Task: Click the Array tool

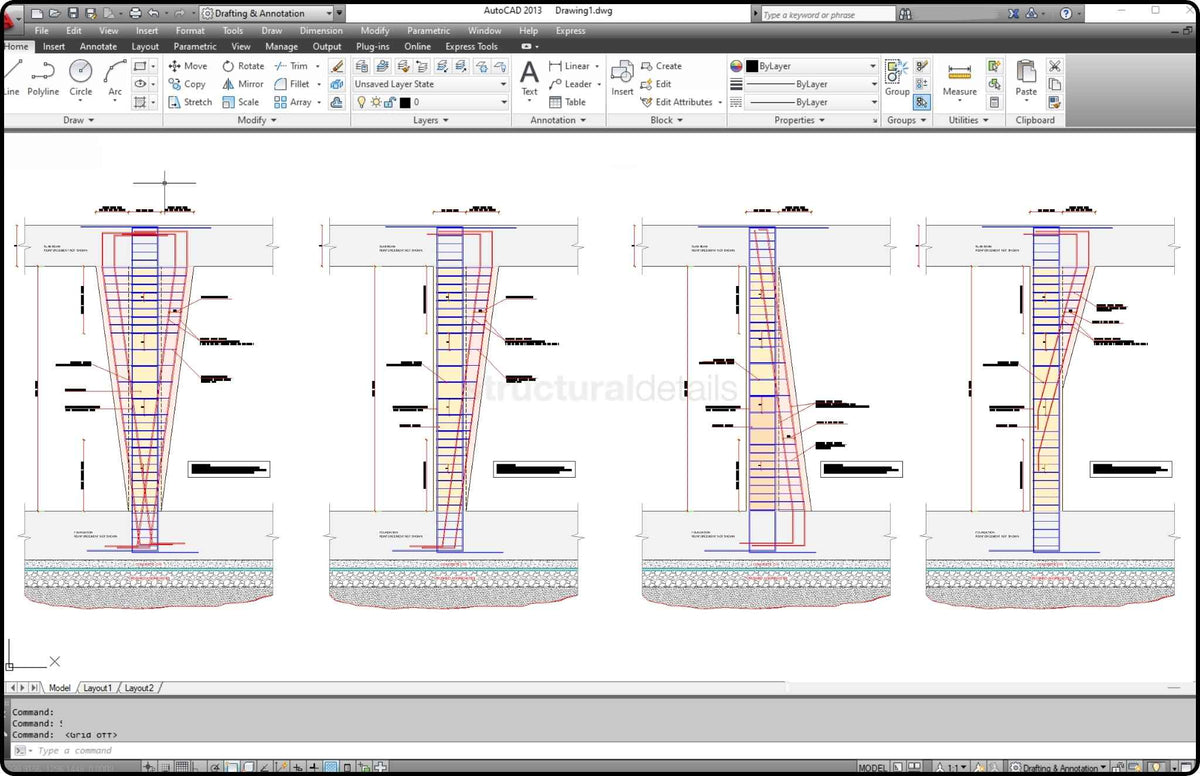Action: click(292, 102)
